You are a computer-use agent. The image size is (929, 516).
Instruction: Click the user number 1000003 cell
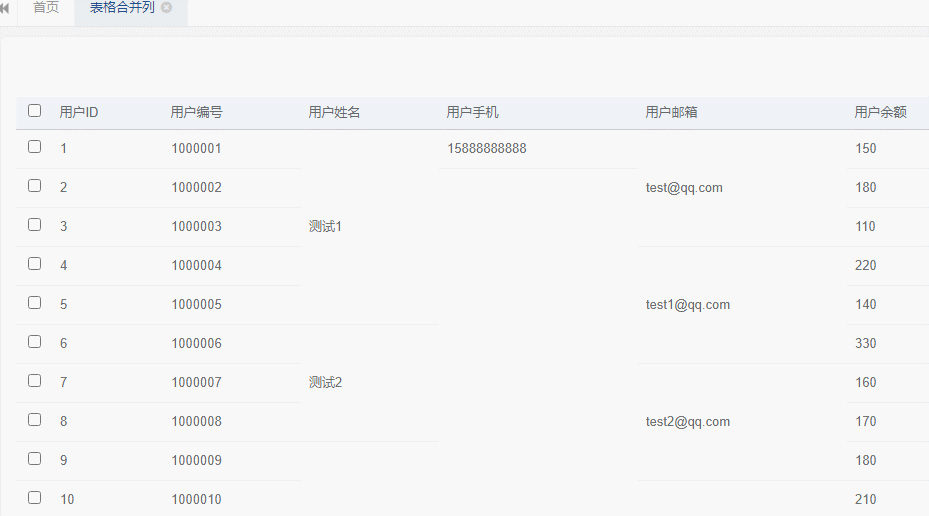(x=196, y=227)
